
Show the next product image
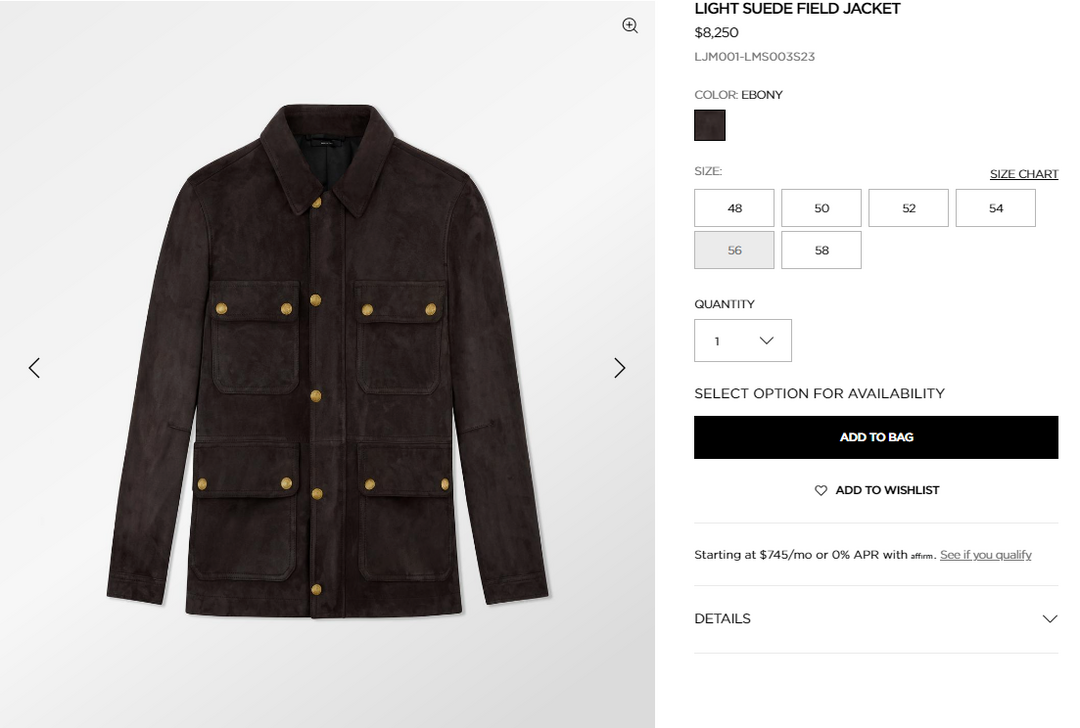pyautogui.click(x=620, y=368)
